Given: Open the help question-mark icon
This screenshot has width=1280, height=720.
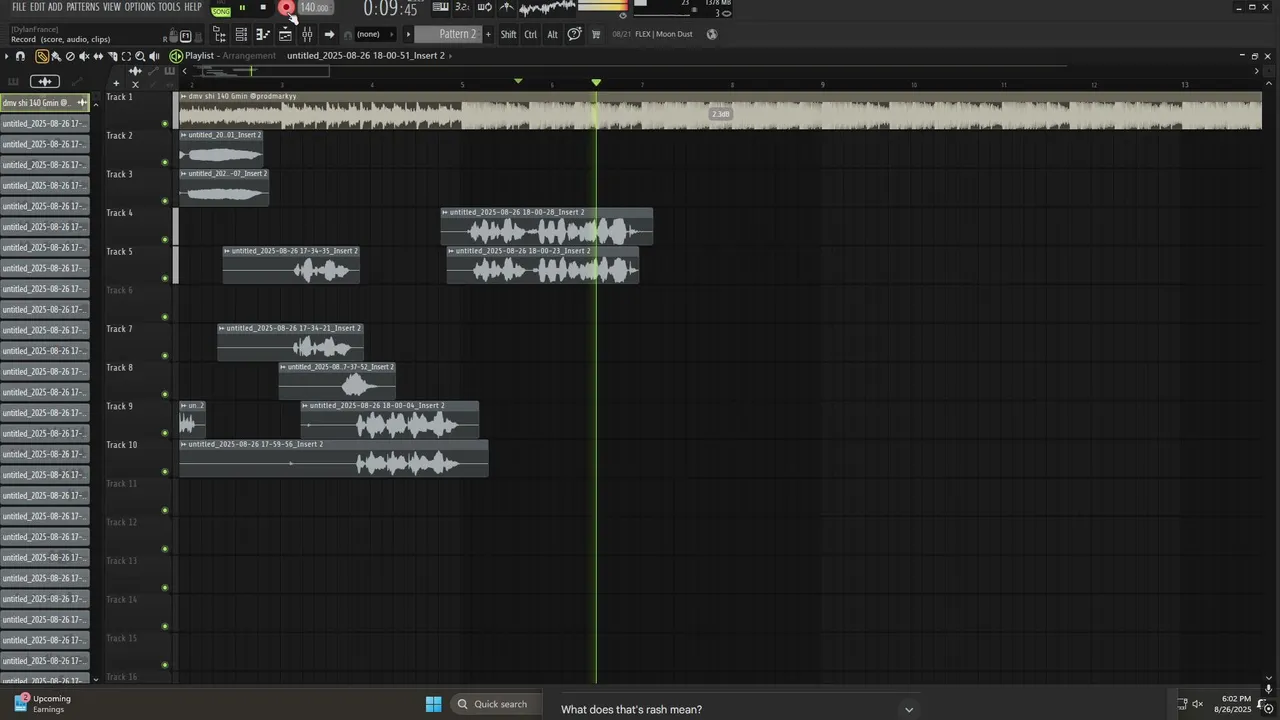Looking at the screenshot, I should pyautogui.click(x=575, y=34).
